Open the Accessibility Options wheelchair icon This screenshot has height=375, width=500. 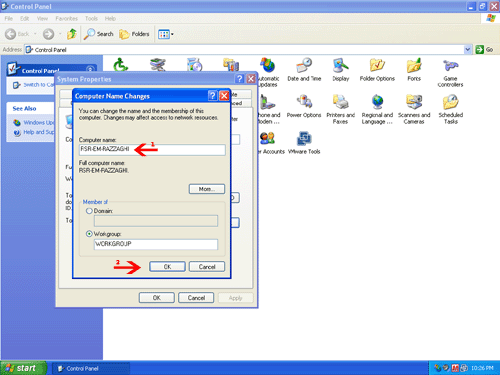[121, 64]
